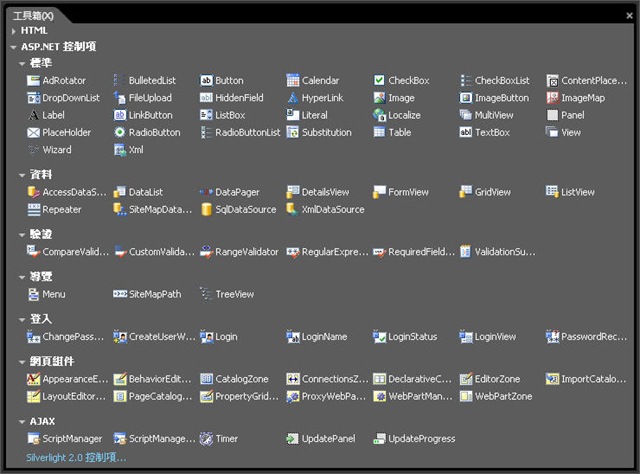
Task: Select the ListView label
Action: (578, 192)
